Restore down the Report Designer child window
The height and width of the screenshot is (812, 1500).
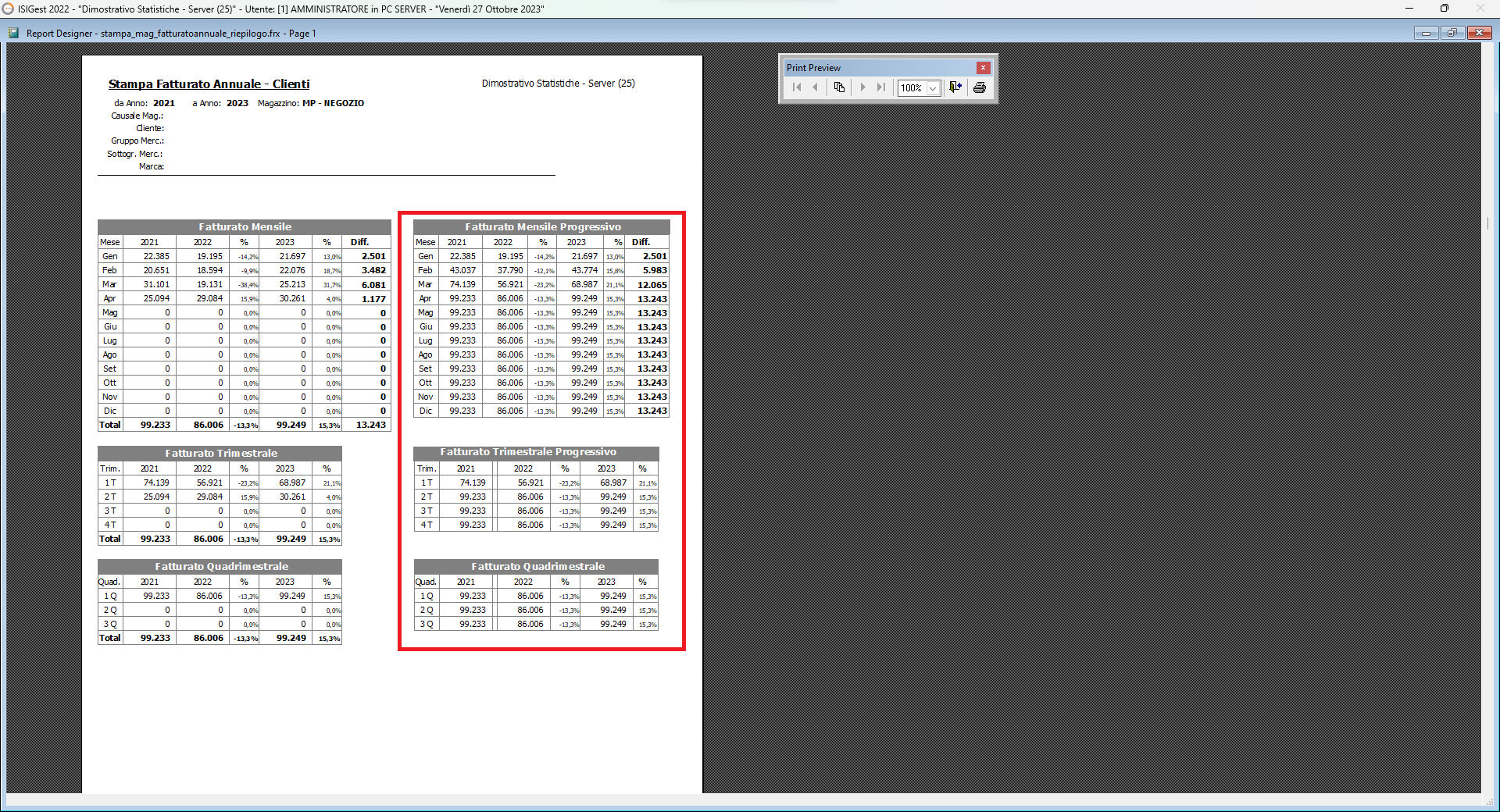click(x=1452, y=33)
